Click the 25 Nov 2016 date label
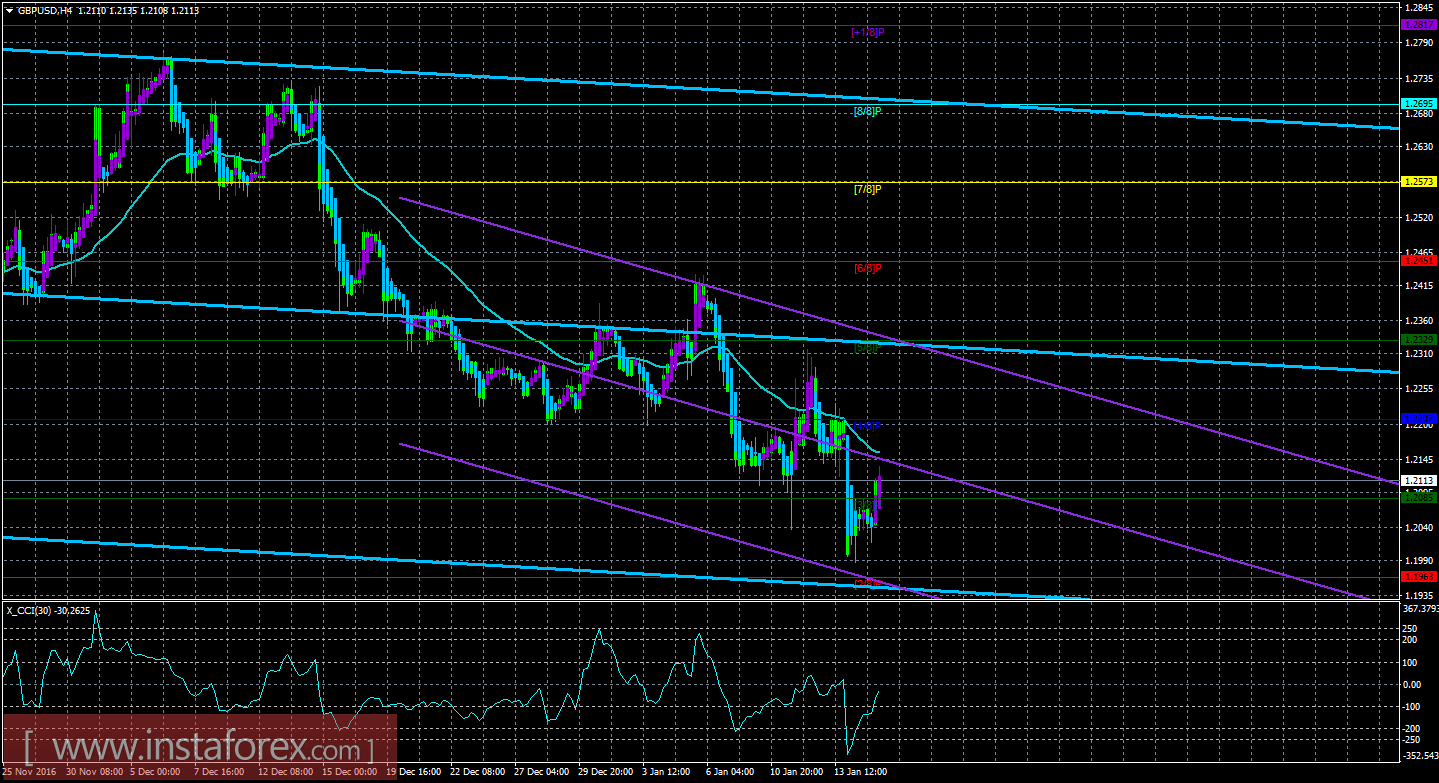The height and width of the screenshot is (783, 1439). click(31, 773)
